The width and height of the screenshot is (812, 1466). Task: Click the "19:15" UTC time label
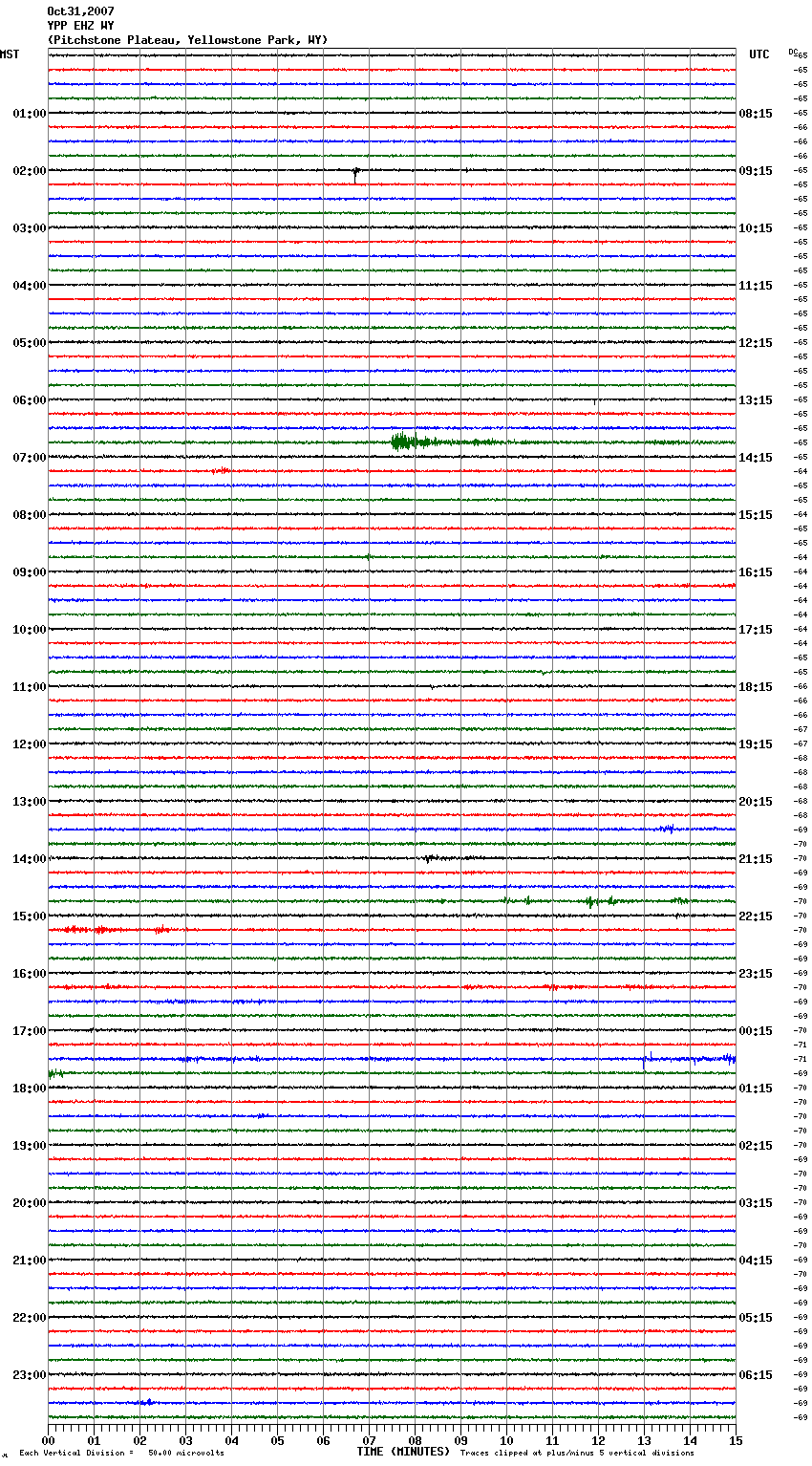coord(756,744)
